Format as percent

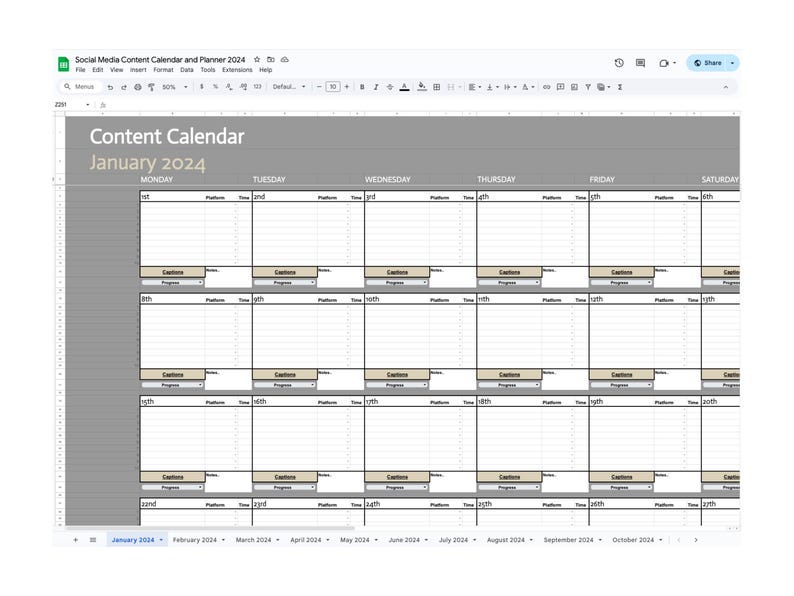tap(215, 87)
